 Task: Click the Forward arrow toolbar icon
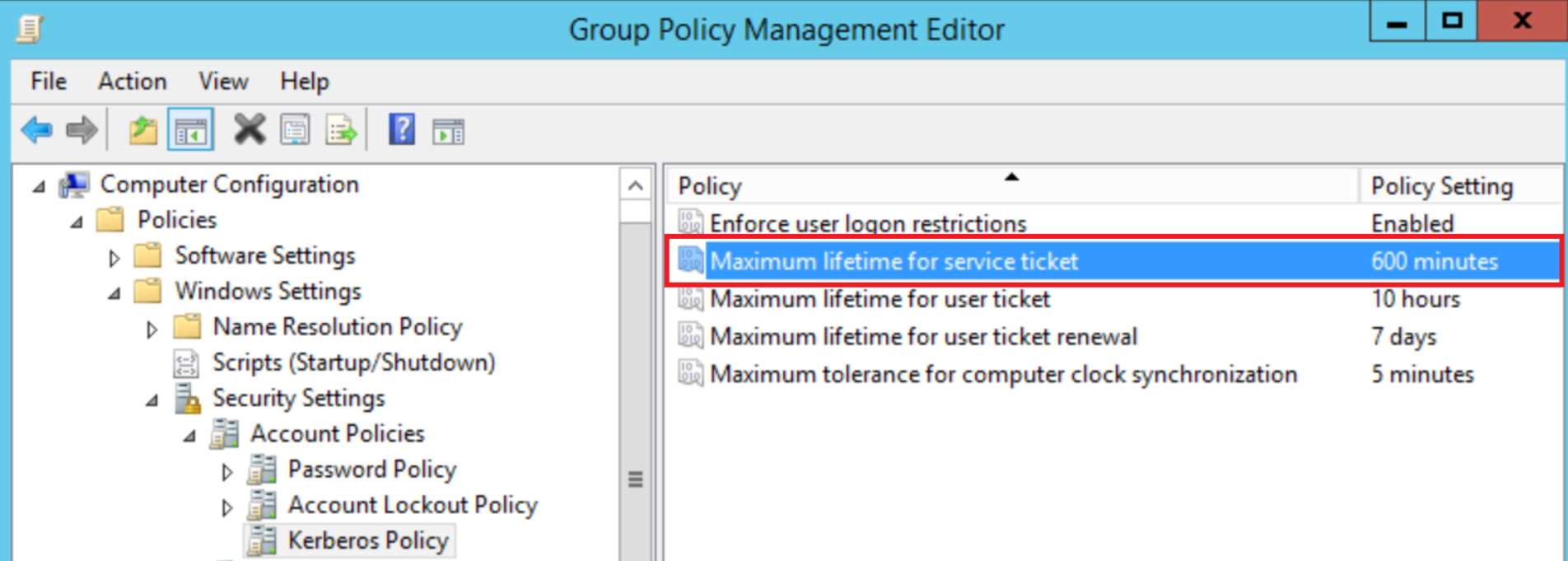click(82, 130)
